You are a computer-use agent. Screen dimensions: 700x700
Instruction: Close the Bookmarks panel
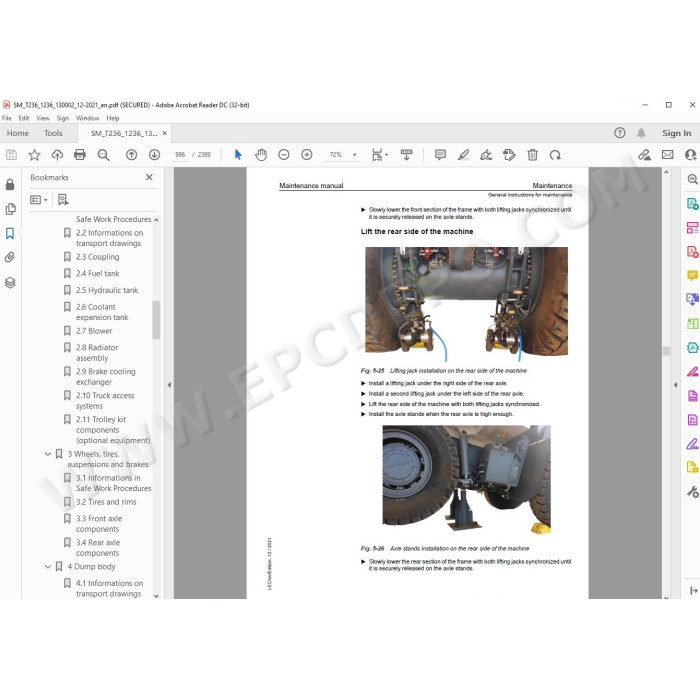tap(149, 177)
